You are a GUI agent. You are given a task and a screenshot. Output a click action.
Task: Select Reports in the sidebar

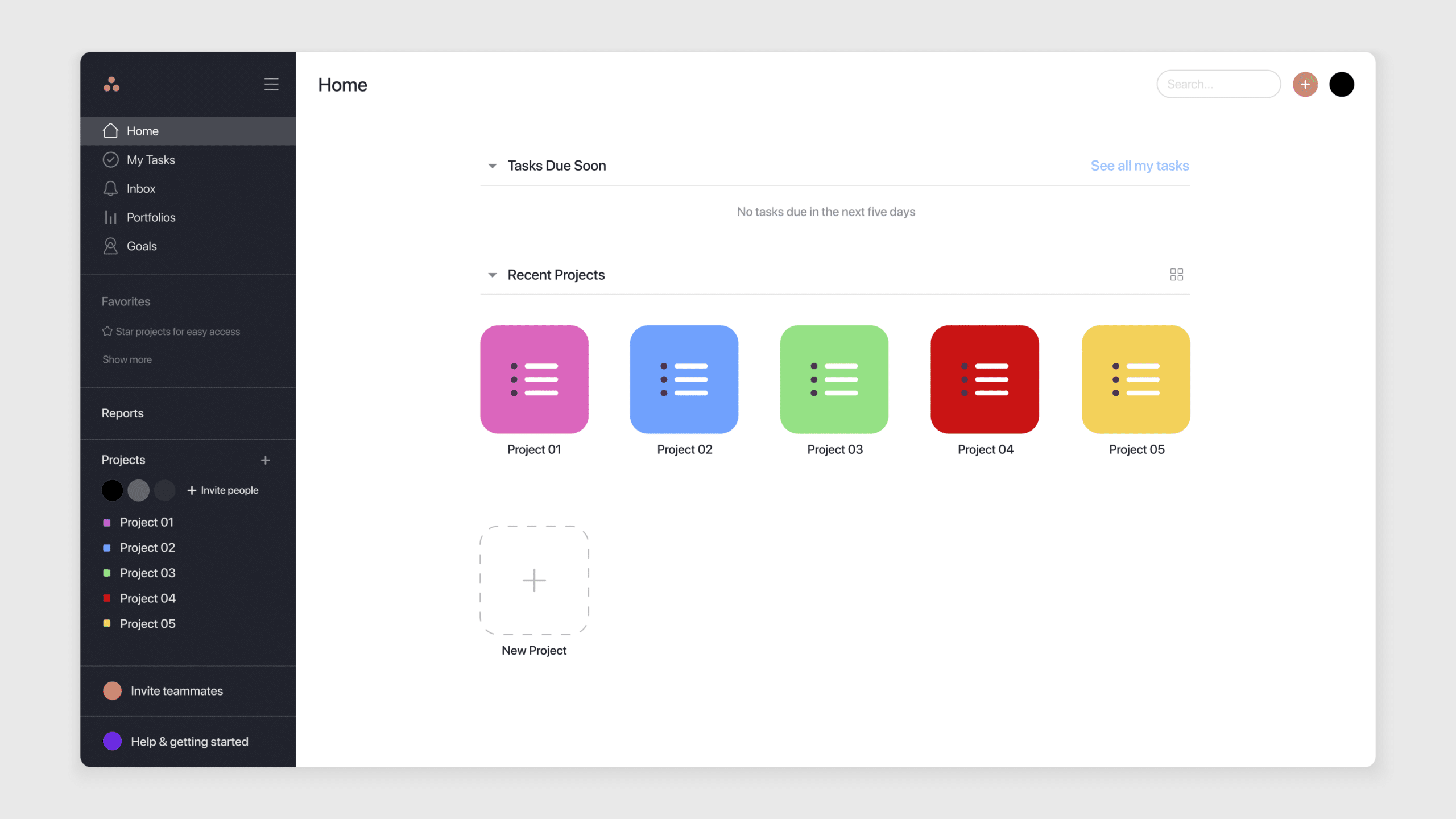(122, 413)
